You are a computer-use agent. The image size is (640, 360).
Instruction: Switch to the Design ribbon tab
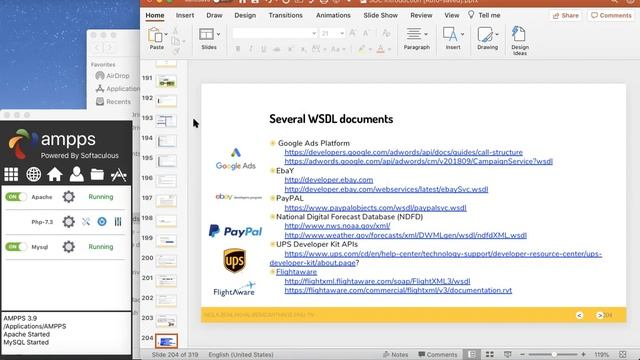[245, 15]
